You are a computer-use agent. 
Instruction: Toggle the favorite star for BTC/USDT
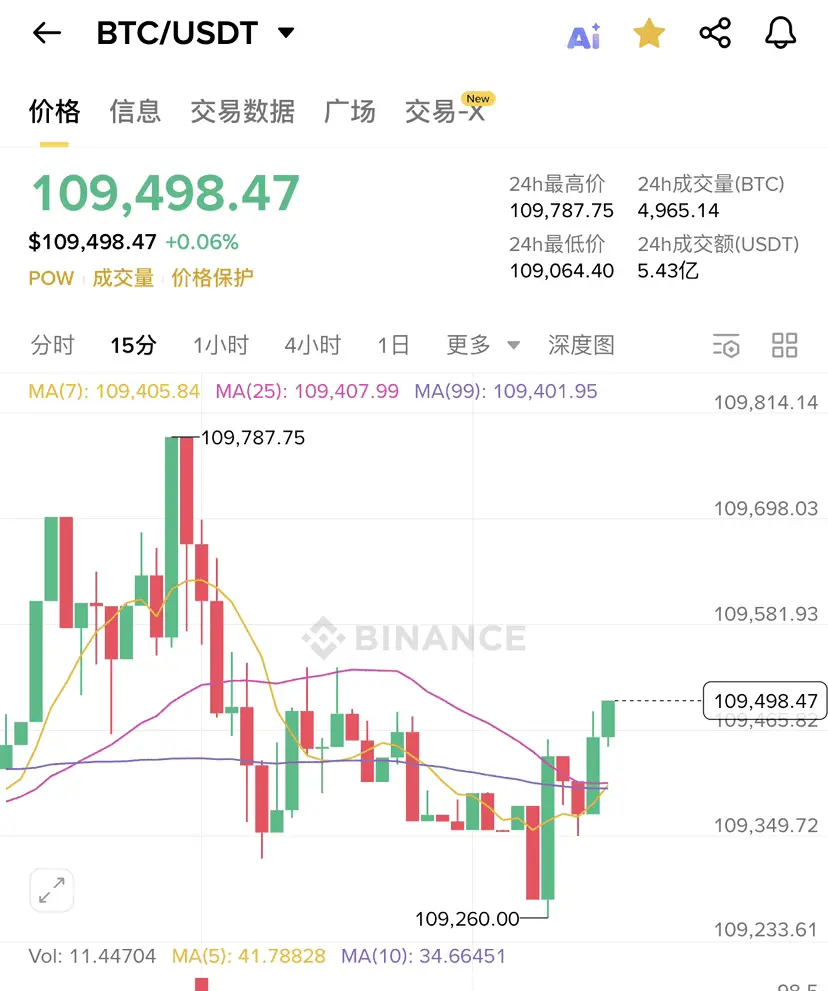tap(649, 33)
